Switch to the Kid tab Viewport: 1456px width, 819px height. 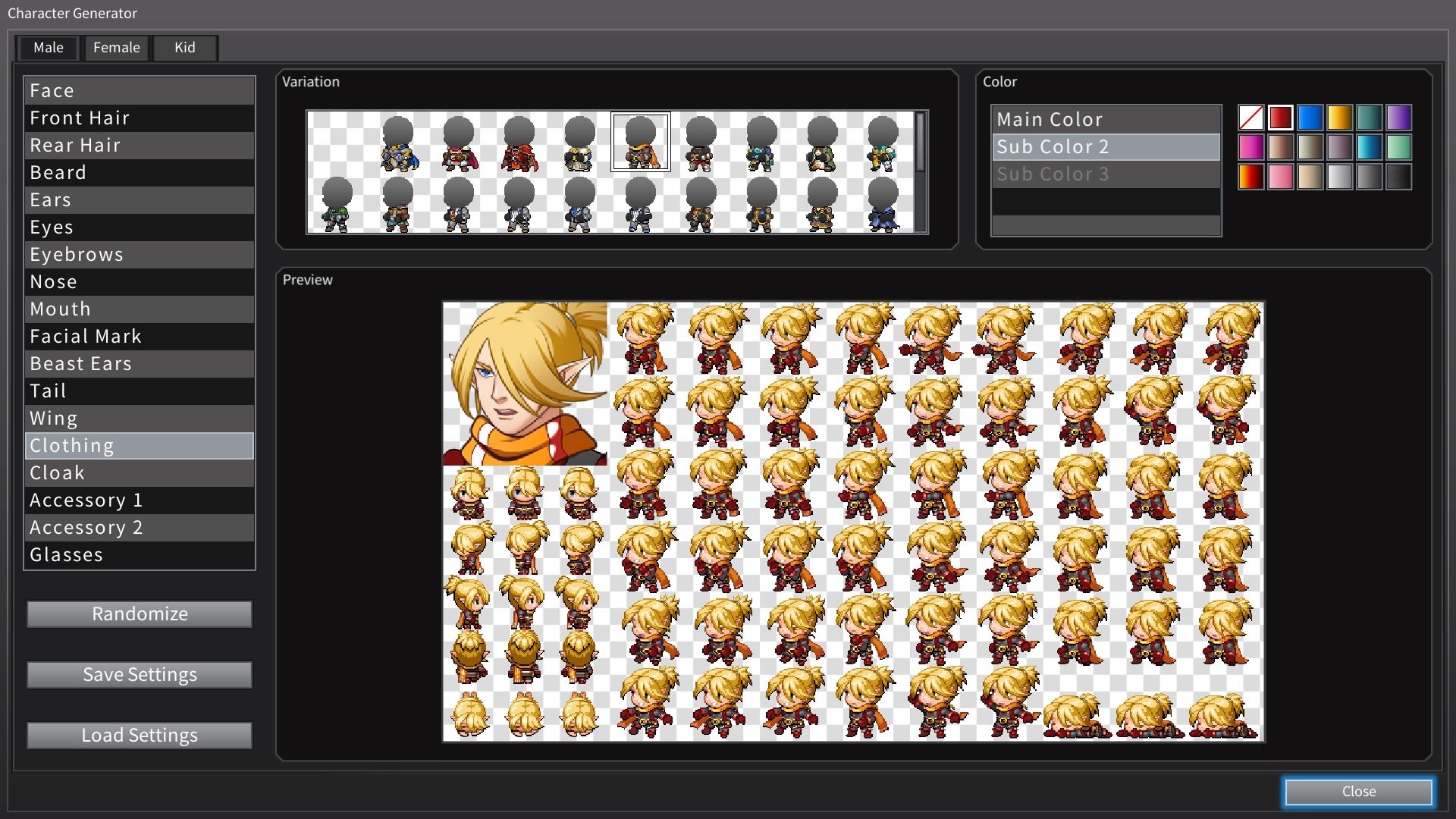pyautogui.click(x=184, y=47)
